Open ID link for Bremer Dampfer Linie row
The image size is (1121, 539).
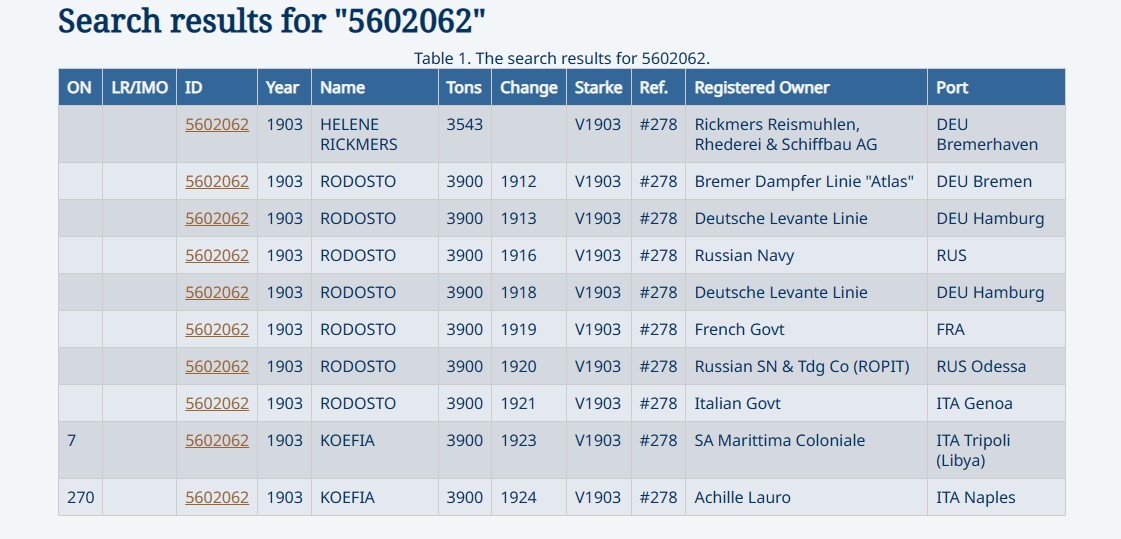(217, 182)
